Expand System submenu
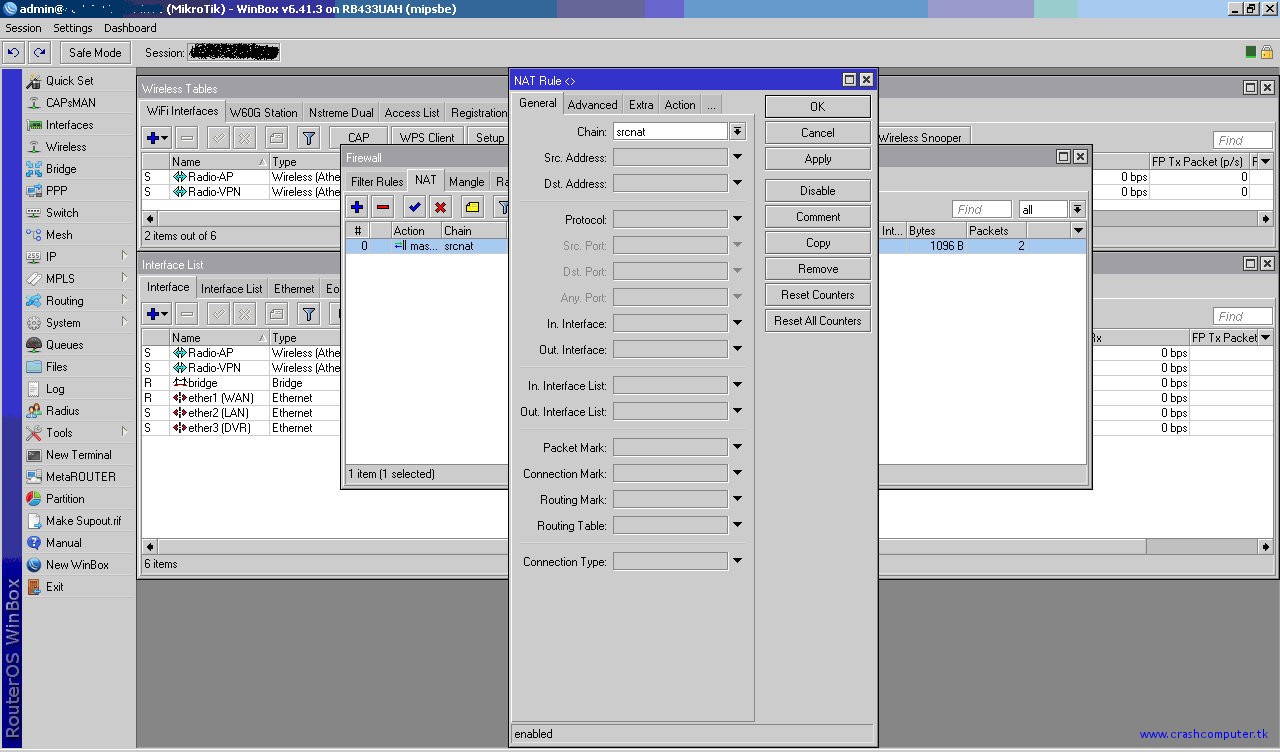 click(77, 323)
